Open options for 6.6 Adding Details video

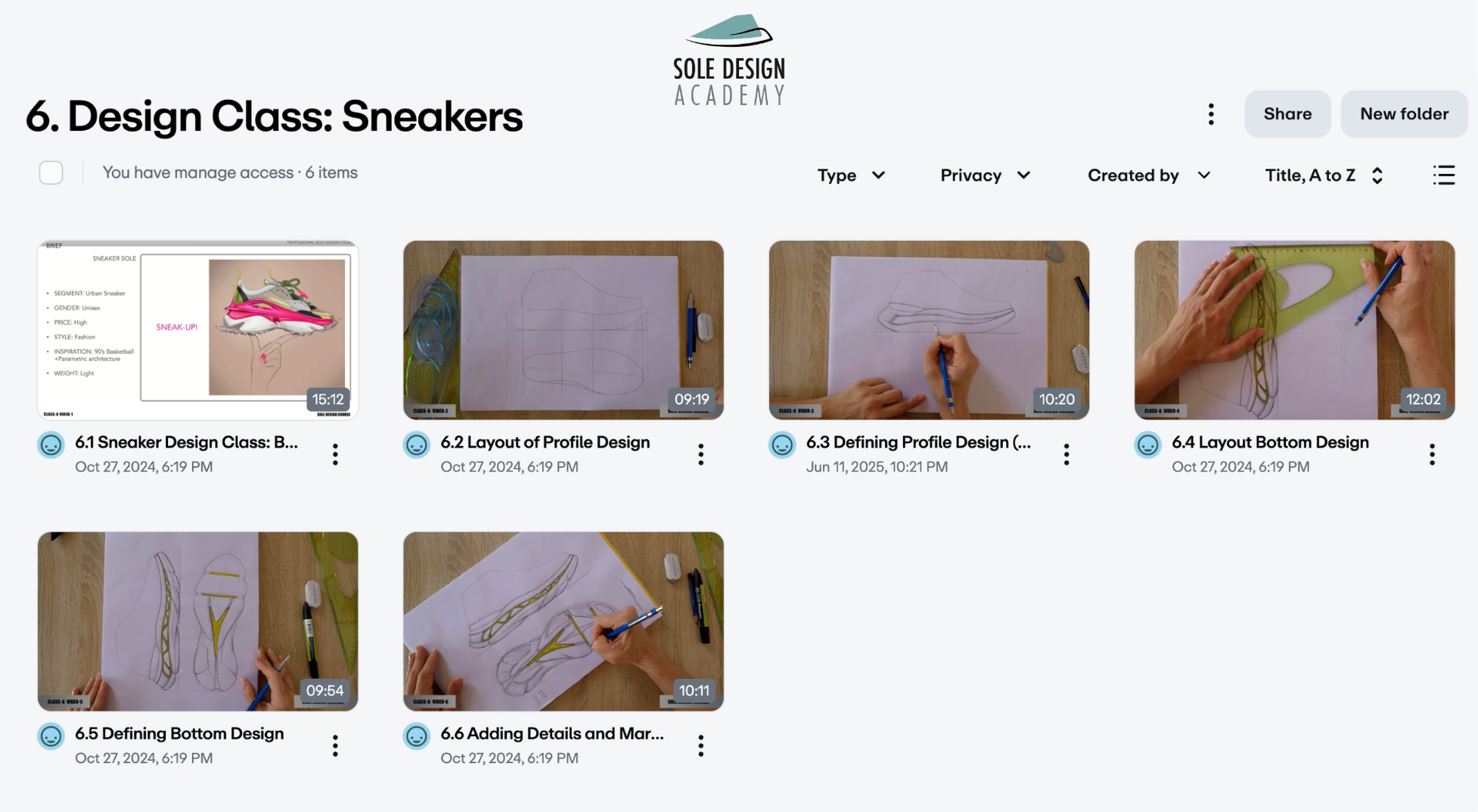701,745
